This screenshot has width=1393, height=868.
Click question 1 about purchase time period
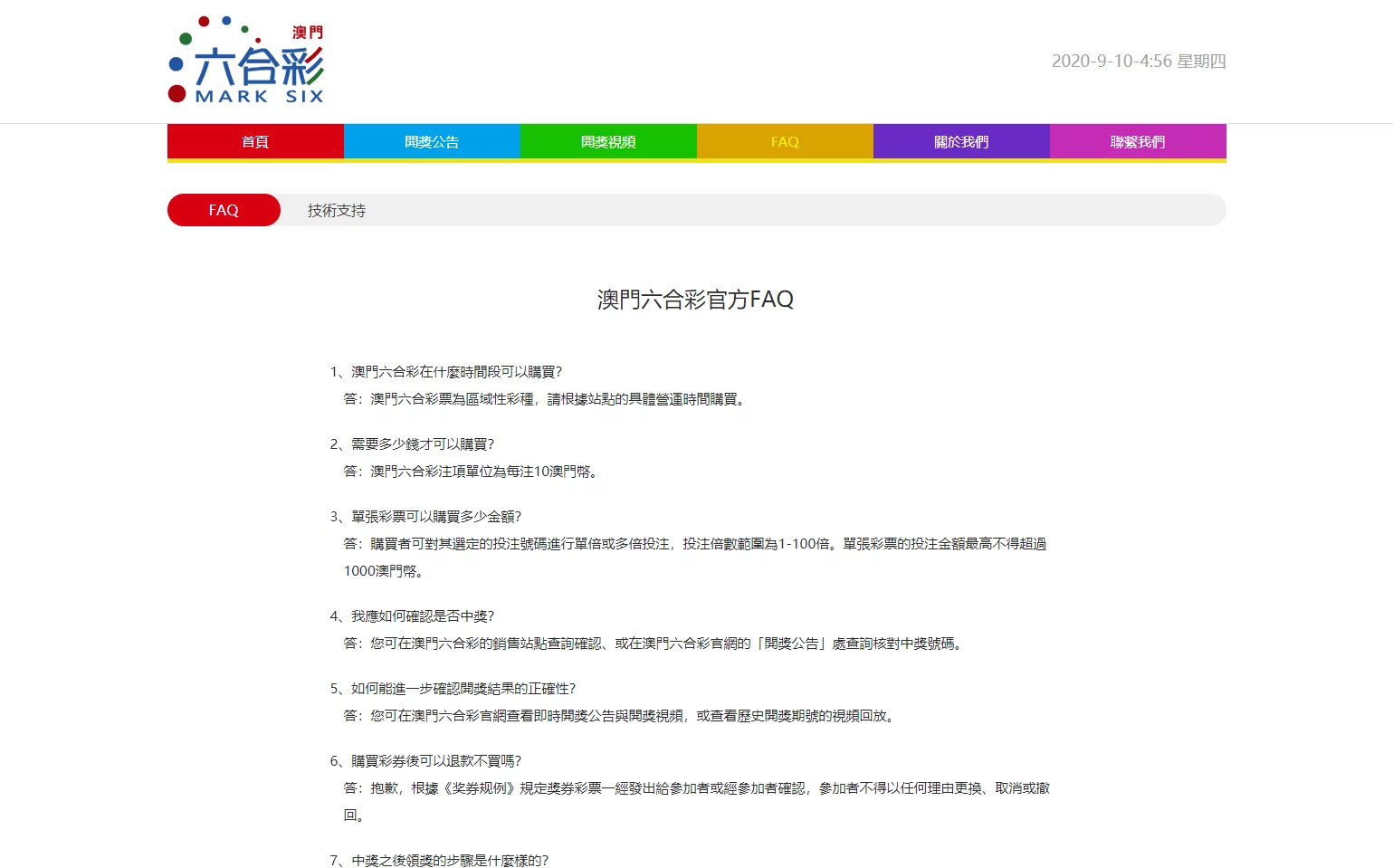point(446,372)
